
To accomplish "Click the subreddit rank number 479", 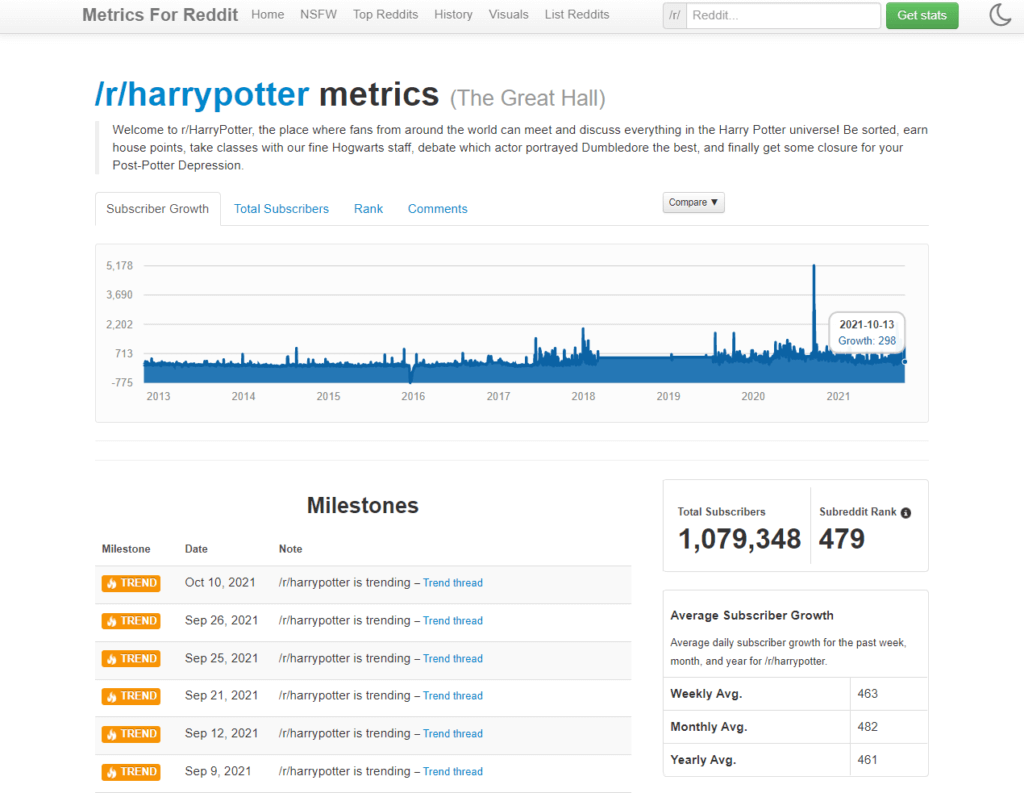I will [x=842, y=539].
